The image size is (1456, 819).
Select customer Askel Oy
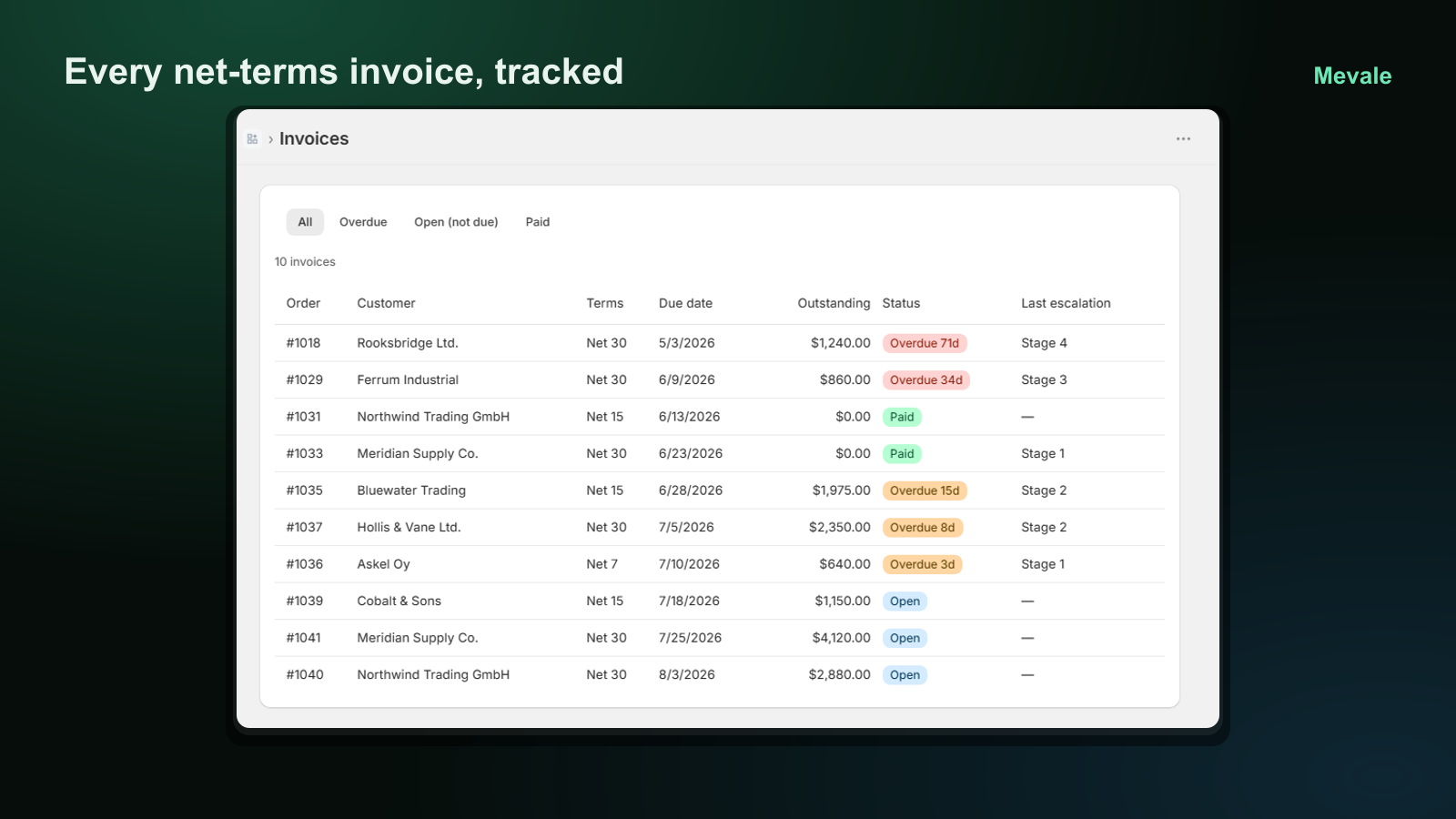click(383, 564)
